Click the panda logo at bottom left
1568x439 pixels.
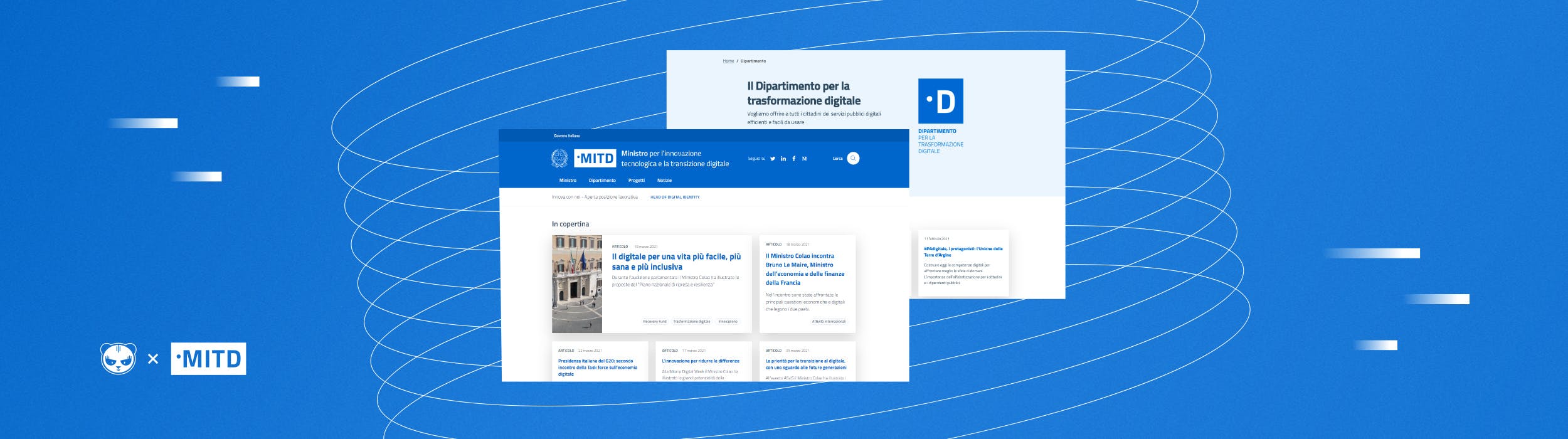pos(119,359)
